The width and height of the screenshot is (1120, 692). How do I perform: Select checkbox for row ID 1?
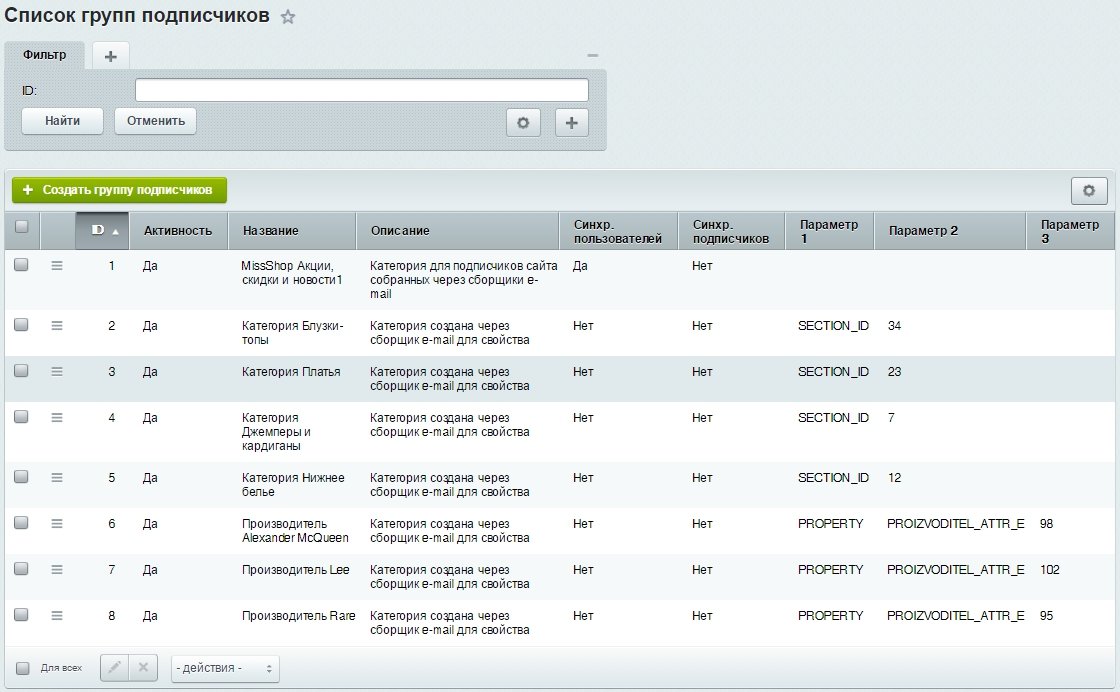(21, 264)
